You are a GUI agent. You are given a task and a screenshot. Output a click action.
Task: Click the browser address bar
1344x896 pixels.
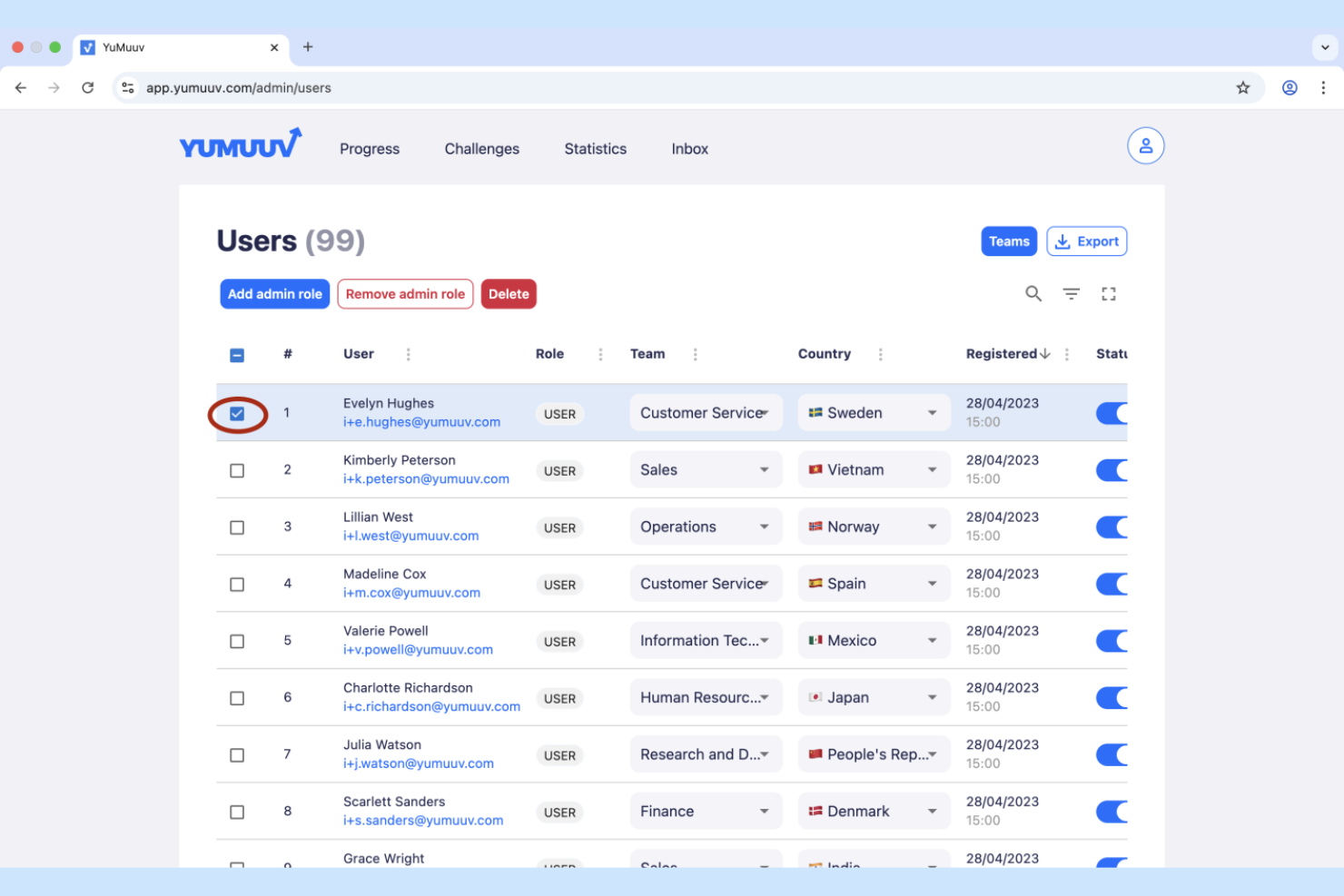pyautogui.click(x=687, y=88)
